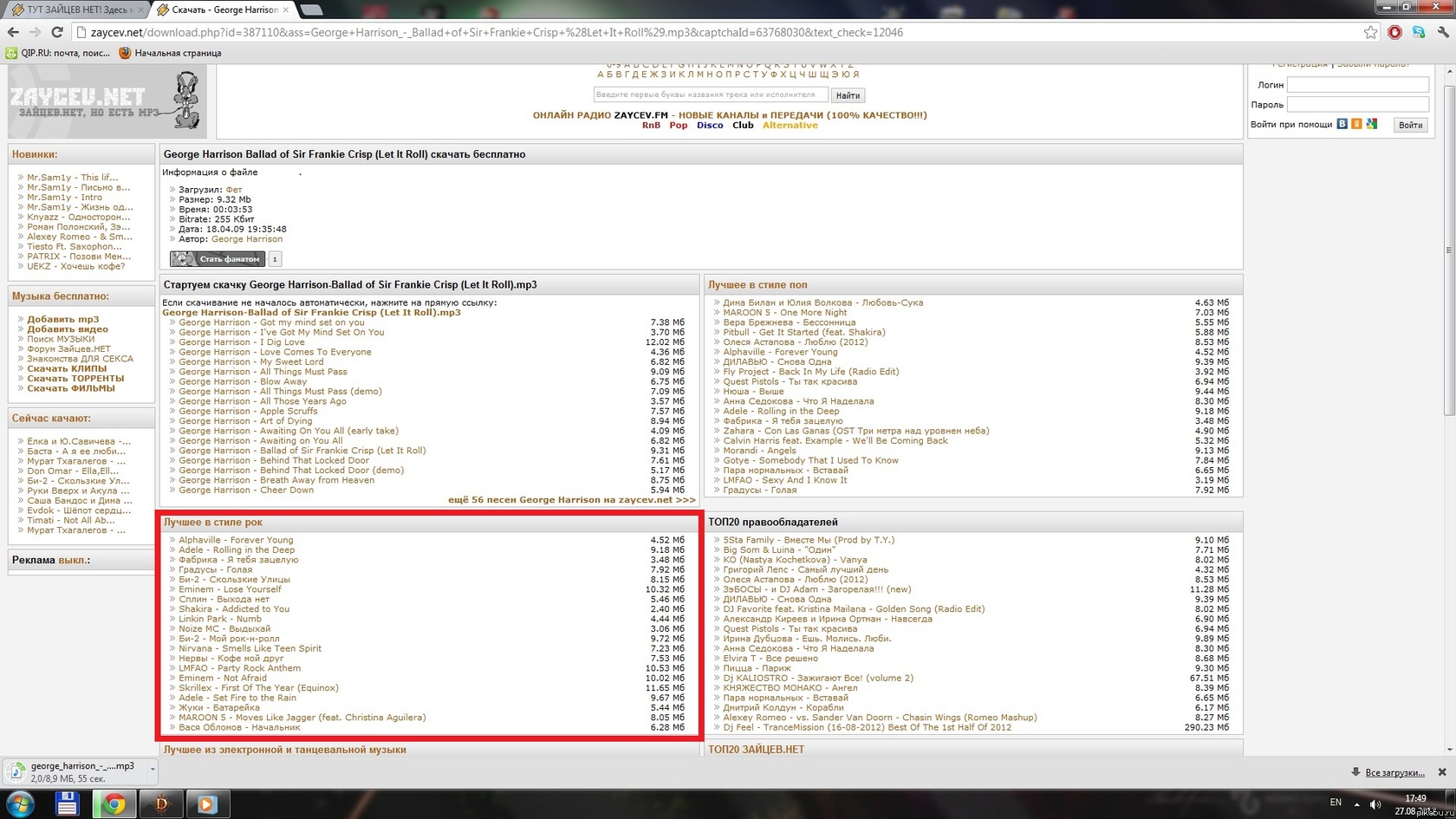
Task: Select the Club radio channel
Action: pyautogui.click(x=743, y=126)
